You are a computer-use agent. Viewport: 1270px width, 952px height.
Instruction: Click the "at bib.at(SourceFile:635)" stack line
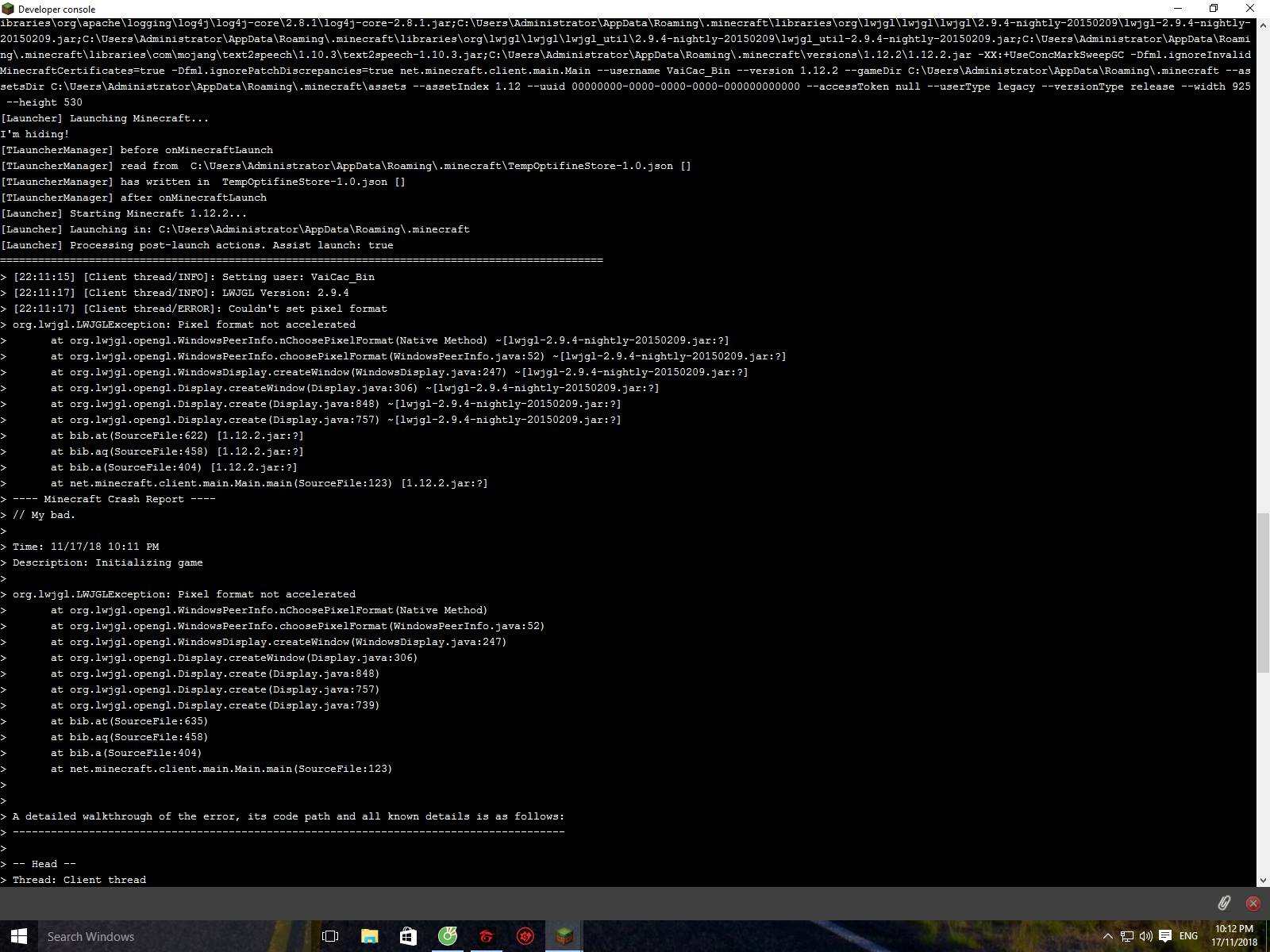pos(105,721)
